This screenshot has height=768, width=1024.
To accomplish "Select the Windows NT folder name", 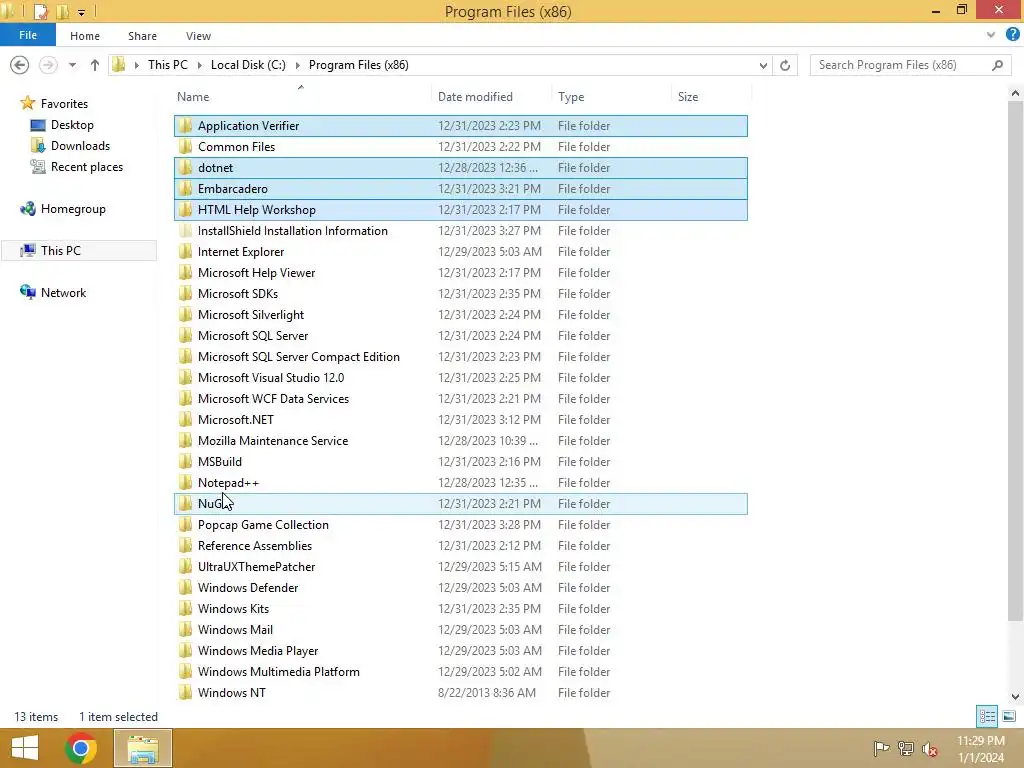I will pos(232,692).
